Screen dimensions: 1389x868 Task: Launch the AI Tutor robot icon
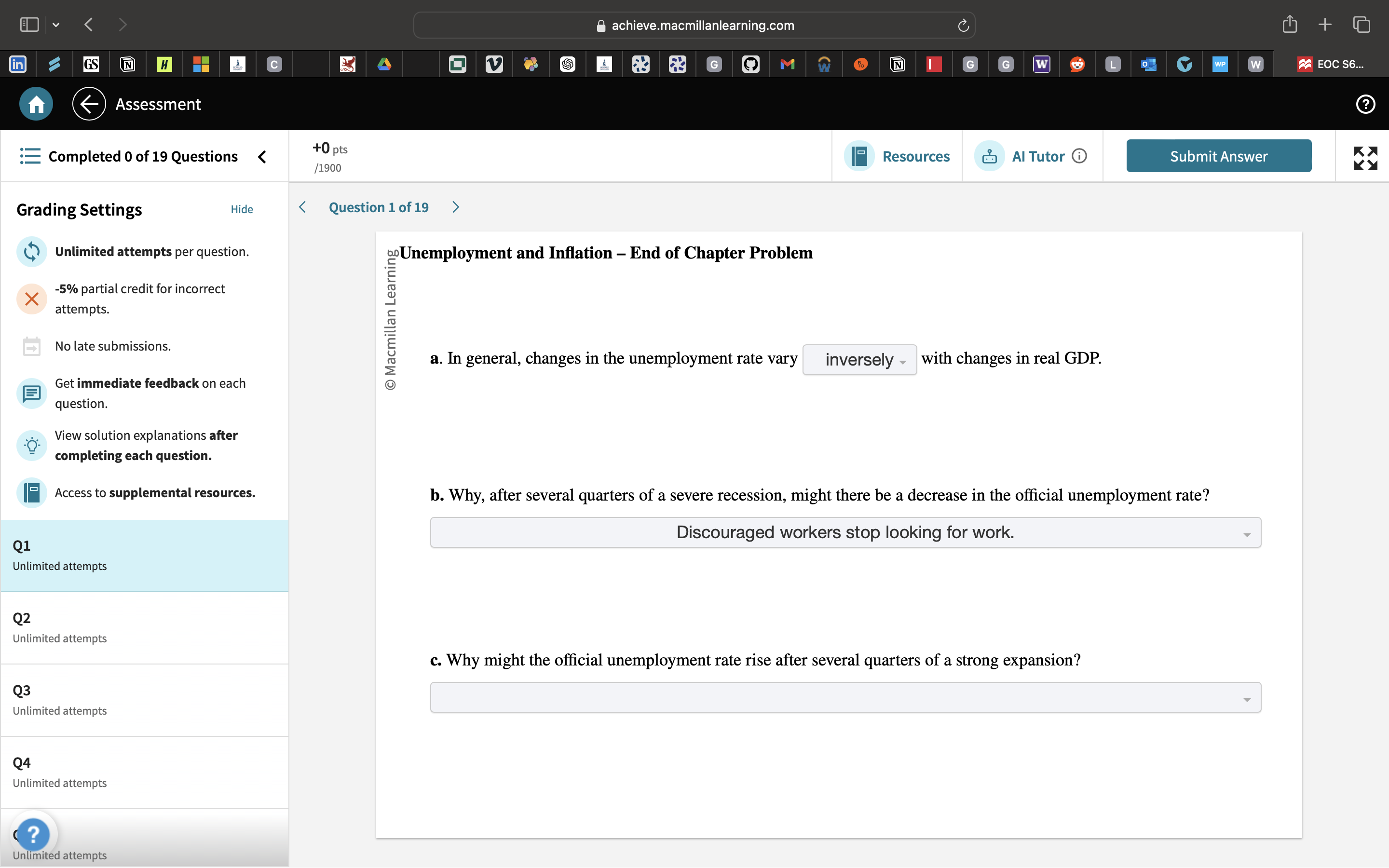(x=990, y=156)
